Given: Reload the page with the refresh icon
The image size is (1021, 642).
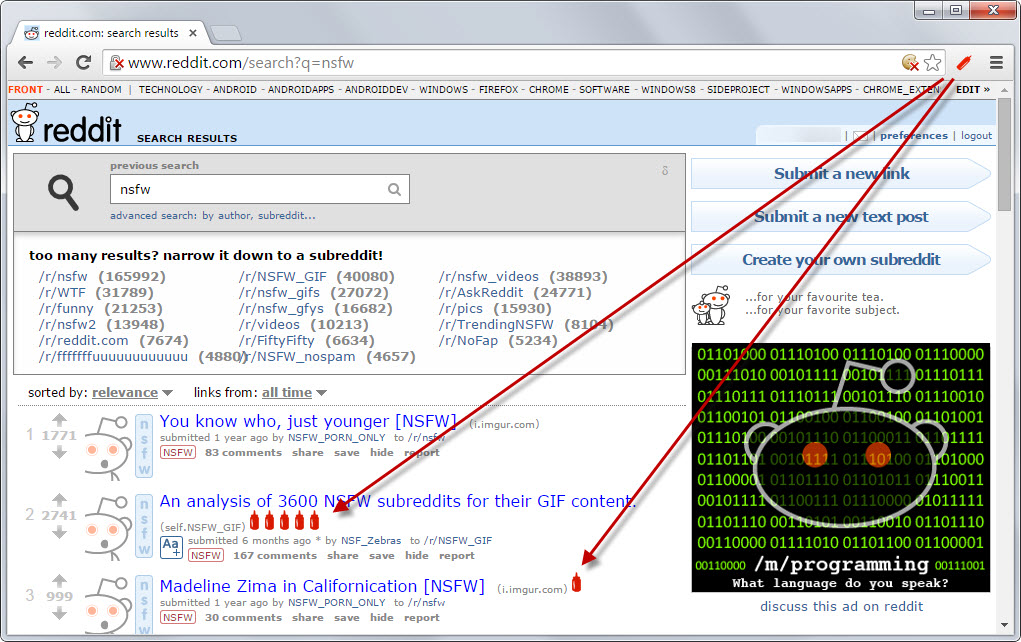Looking at the screenshot, I should (x=83, y=63).
